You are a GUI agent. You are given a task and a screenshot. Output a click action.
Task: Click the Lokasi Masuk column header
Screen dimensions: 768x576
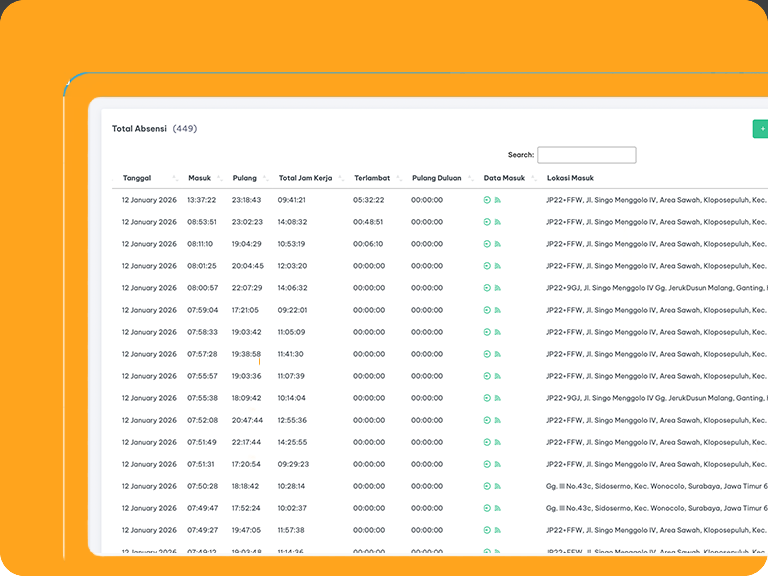click(x=570, y=178)
